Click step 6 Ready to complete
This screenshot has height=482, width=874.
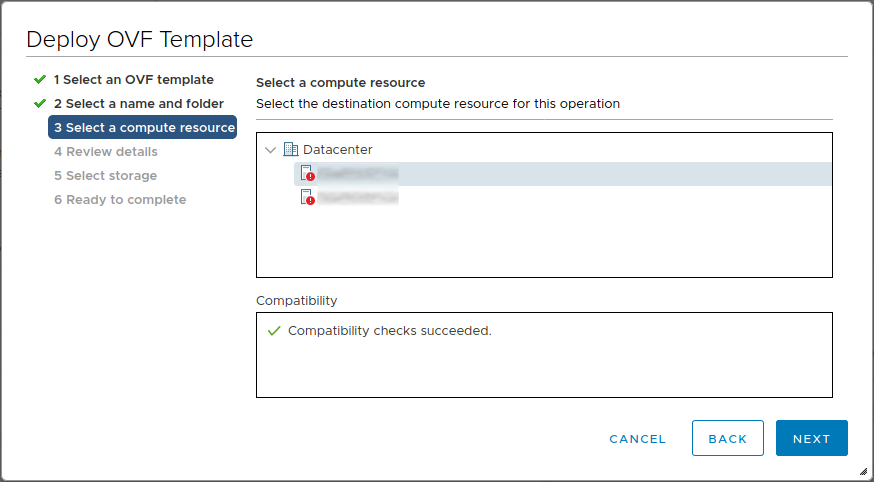pyautogui.click(x=120, y=200)
